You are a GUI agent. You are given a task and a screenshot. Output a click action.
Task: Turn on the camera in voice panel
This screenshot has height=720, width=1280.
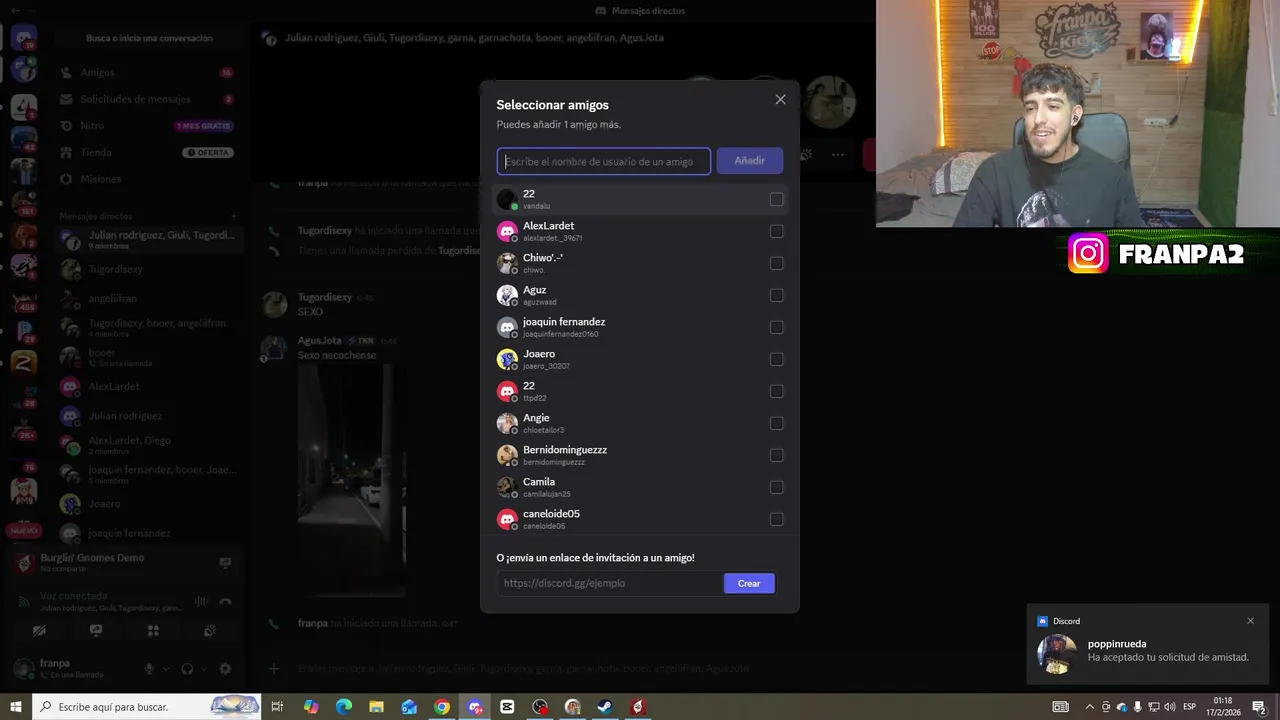pos(39,631)
